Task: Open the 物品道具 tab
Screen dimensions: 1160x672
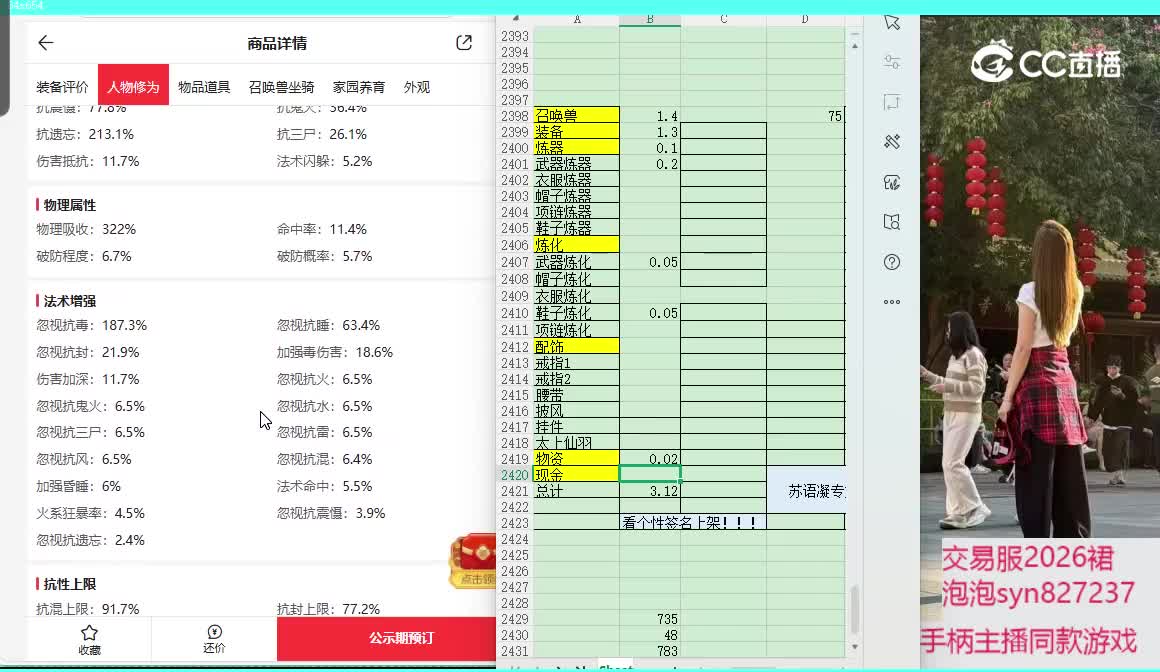Action: [204, 87]
